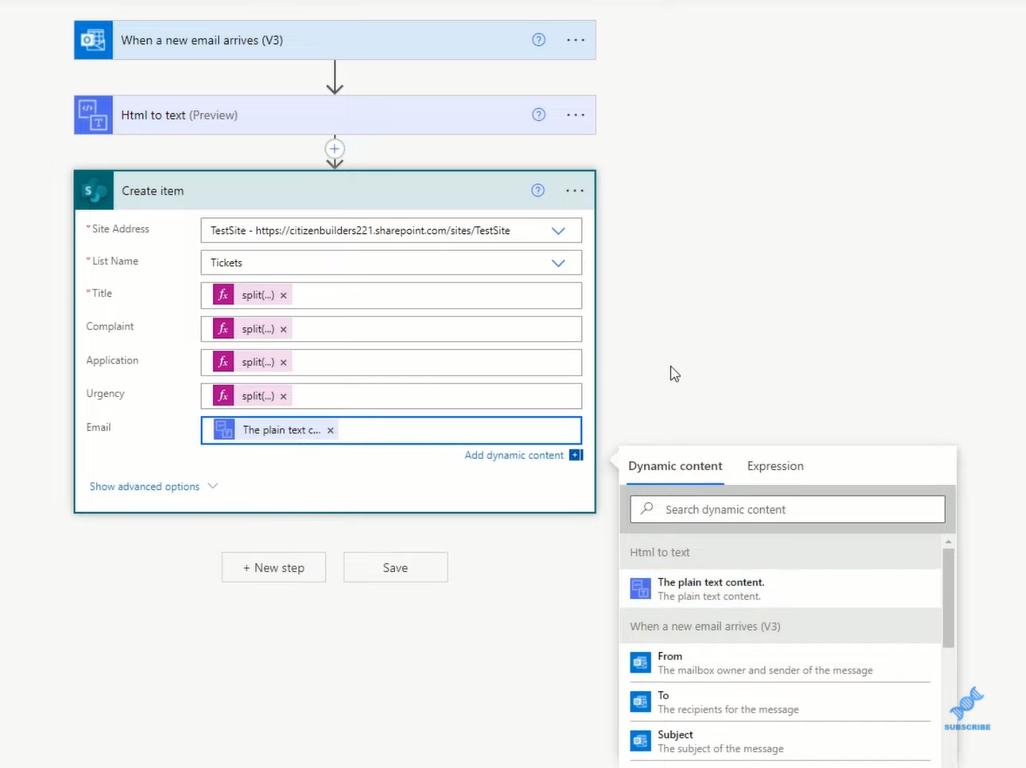The width and height of the screenshot is (1026, 768).
Task: Remove the split expression from Title
Action: [x=283, y=295]
